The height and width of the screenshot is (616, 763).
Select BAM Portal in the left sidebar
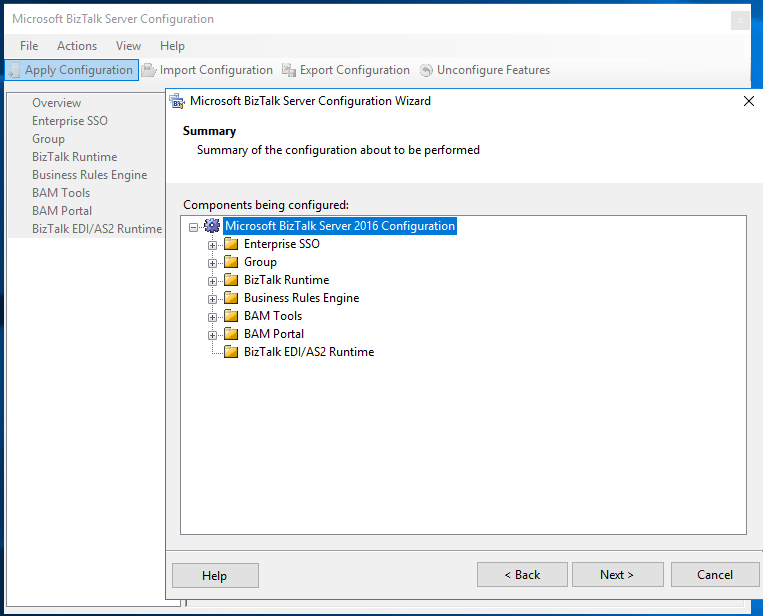pyautogui.click(x=62, y=211)
